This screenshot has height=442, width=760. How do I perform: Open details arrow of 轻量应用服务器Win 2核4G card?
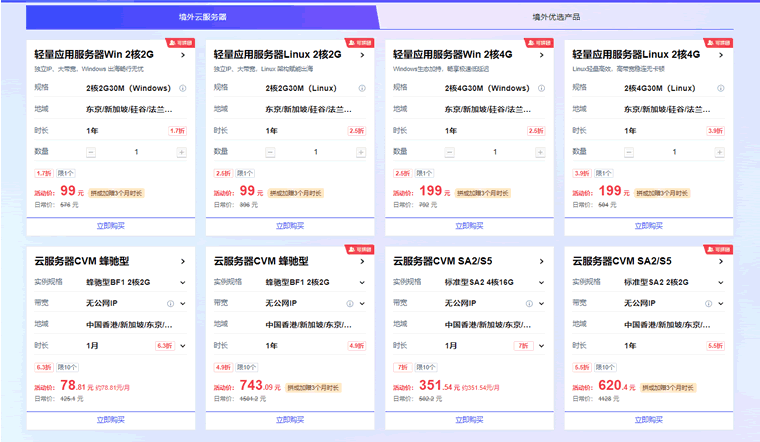click(541, 55)
